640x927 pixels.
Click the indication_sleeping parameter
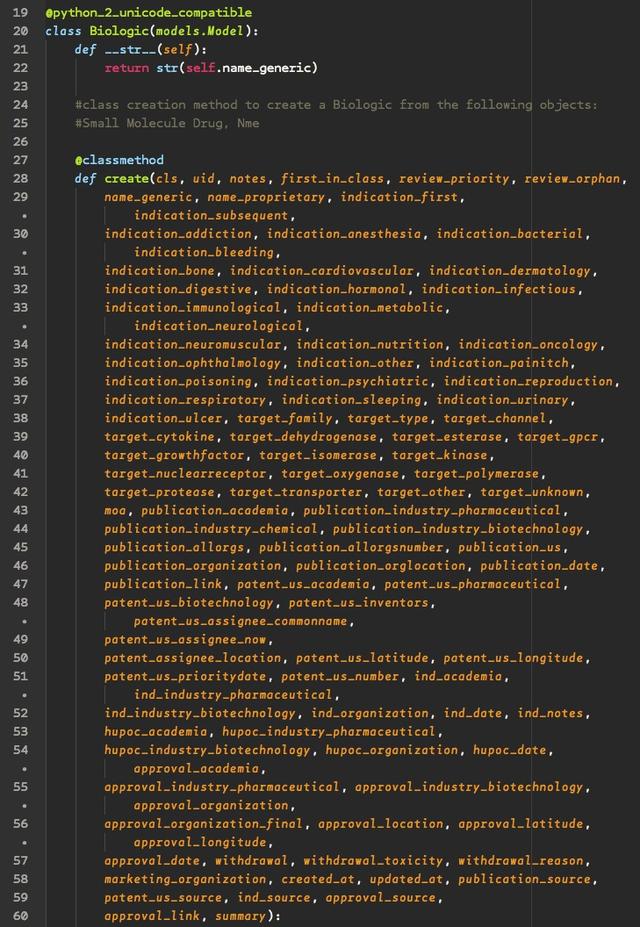tap(352, 400)
